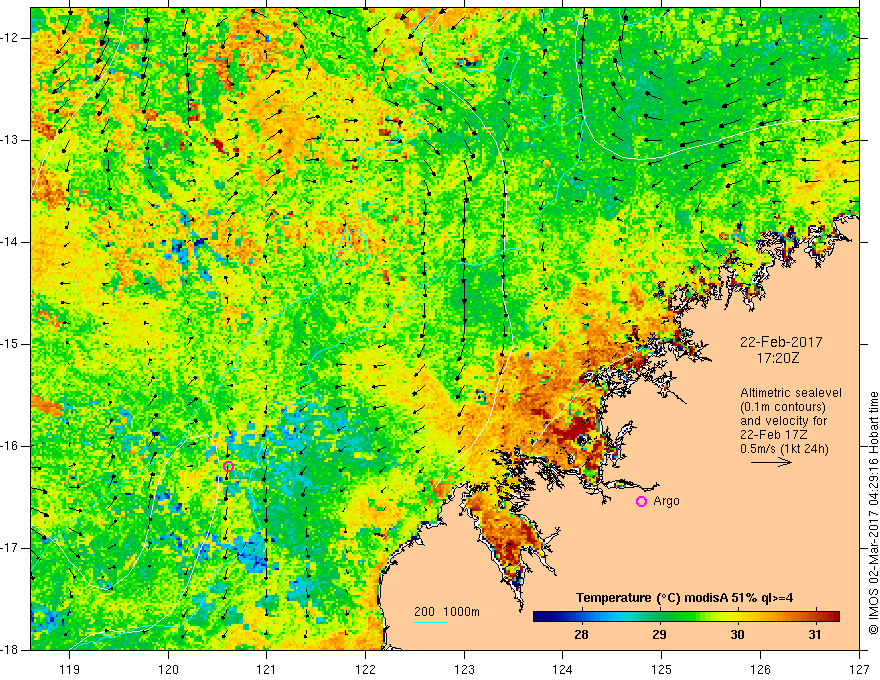Click the longitude axis label '121'

(x=267, y=669)
